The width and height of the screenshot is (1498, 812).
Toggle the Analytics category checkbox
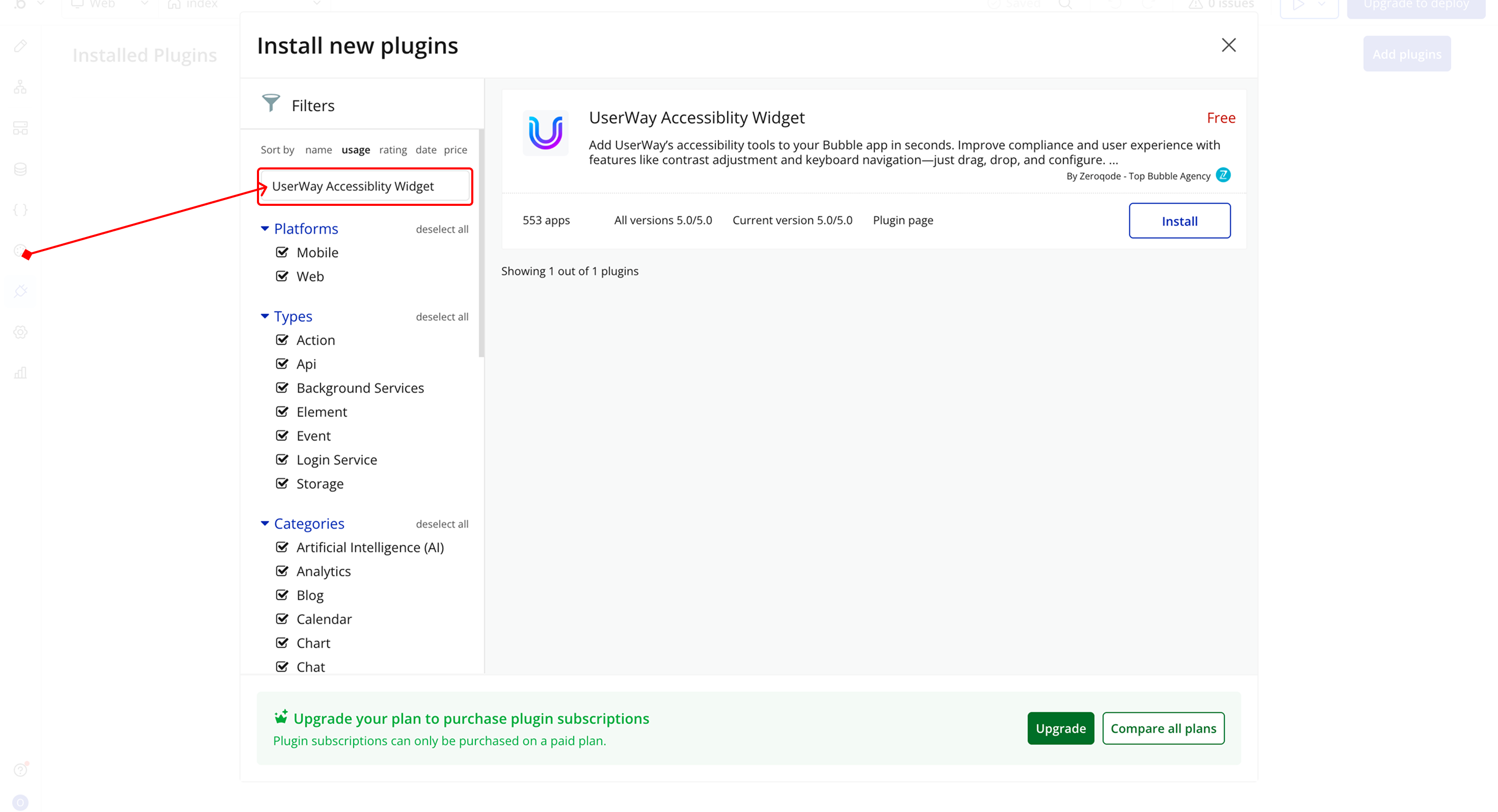282,571
